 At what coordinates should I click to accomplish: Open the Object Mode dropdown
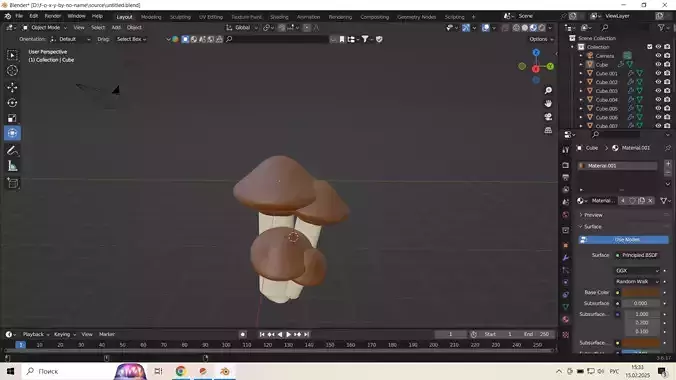[x=45, y=28]
